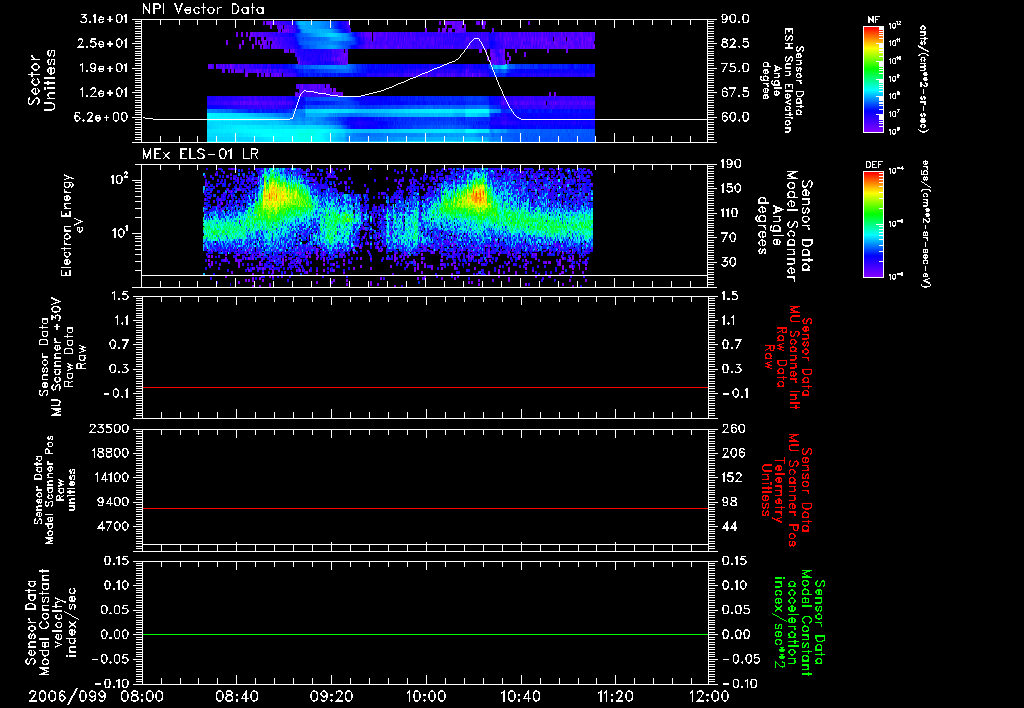Click the NF rainbow color bar
1024x708 pixels.
pyautogui.click(x=873, y=79)
